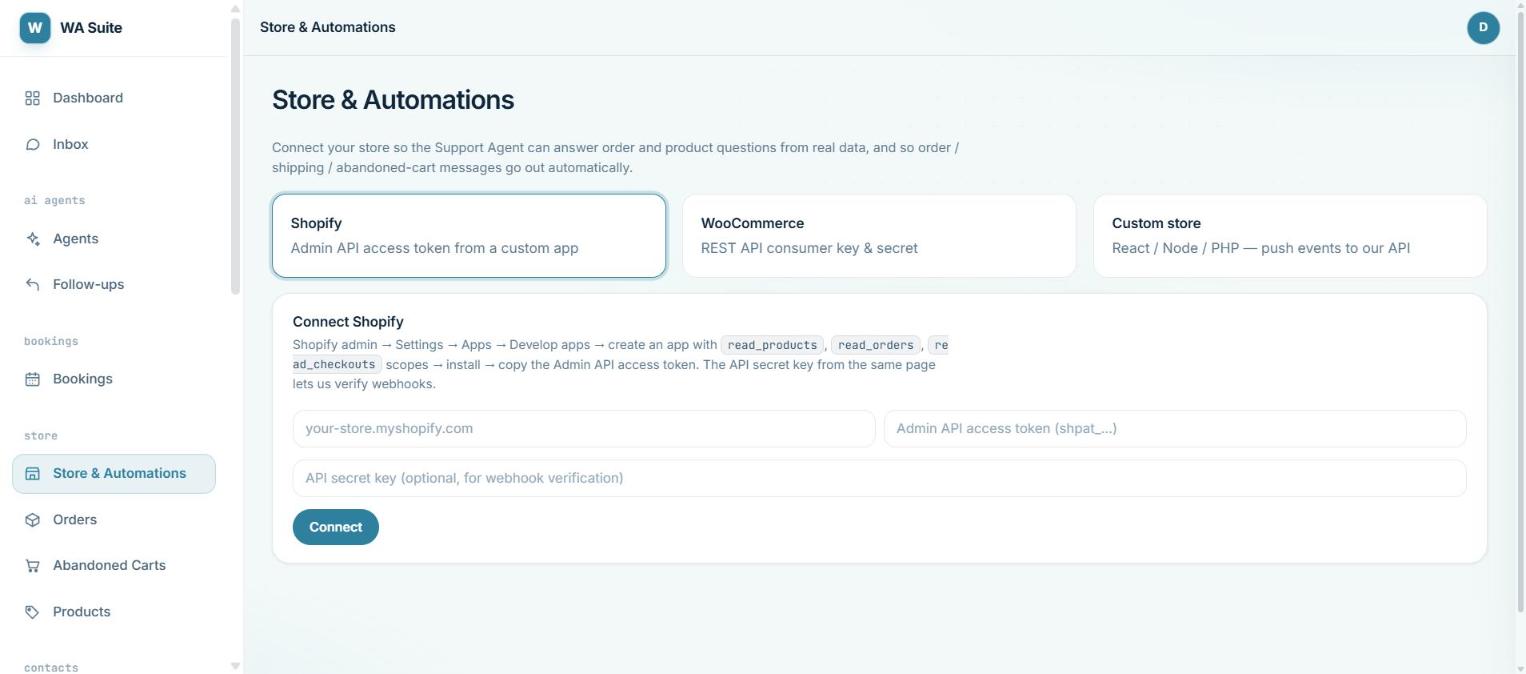Go to Dashboard in the sidebar
The image size is (1526, 674).
(114, 98)
